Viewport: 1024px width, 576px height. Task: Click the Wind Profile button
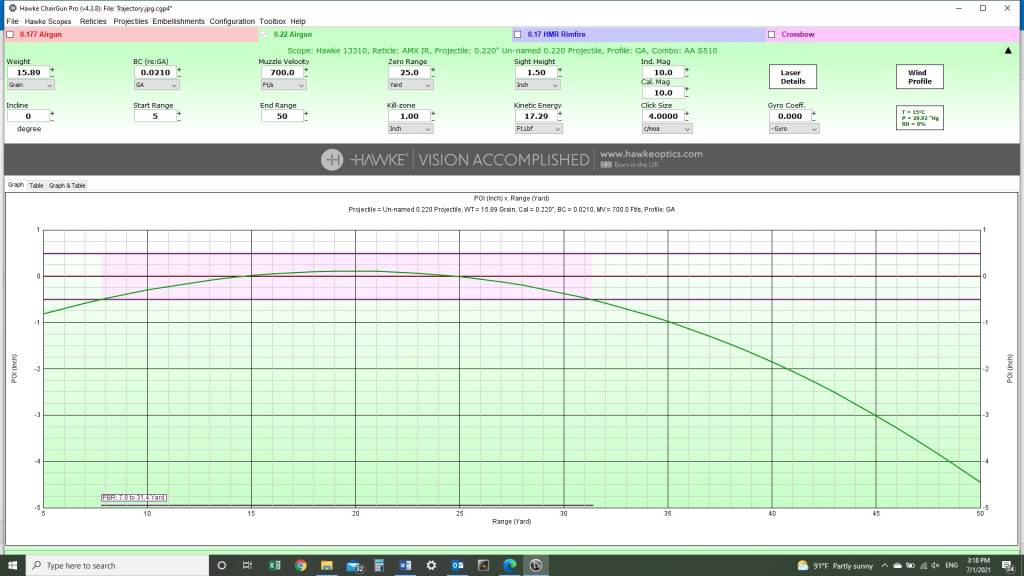pos(919,77)
